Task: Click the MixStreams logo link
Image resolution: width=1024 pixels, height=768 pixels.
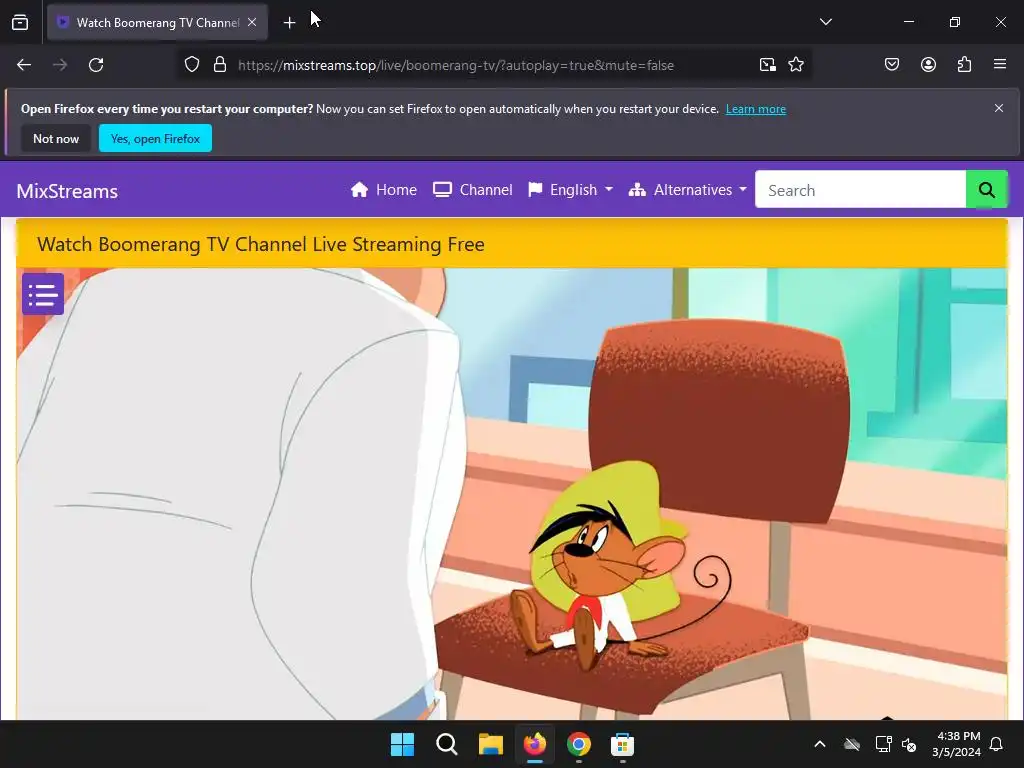Action: (67, 191)
